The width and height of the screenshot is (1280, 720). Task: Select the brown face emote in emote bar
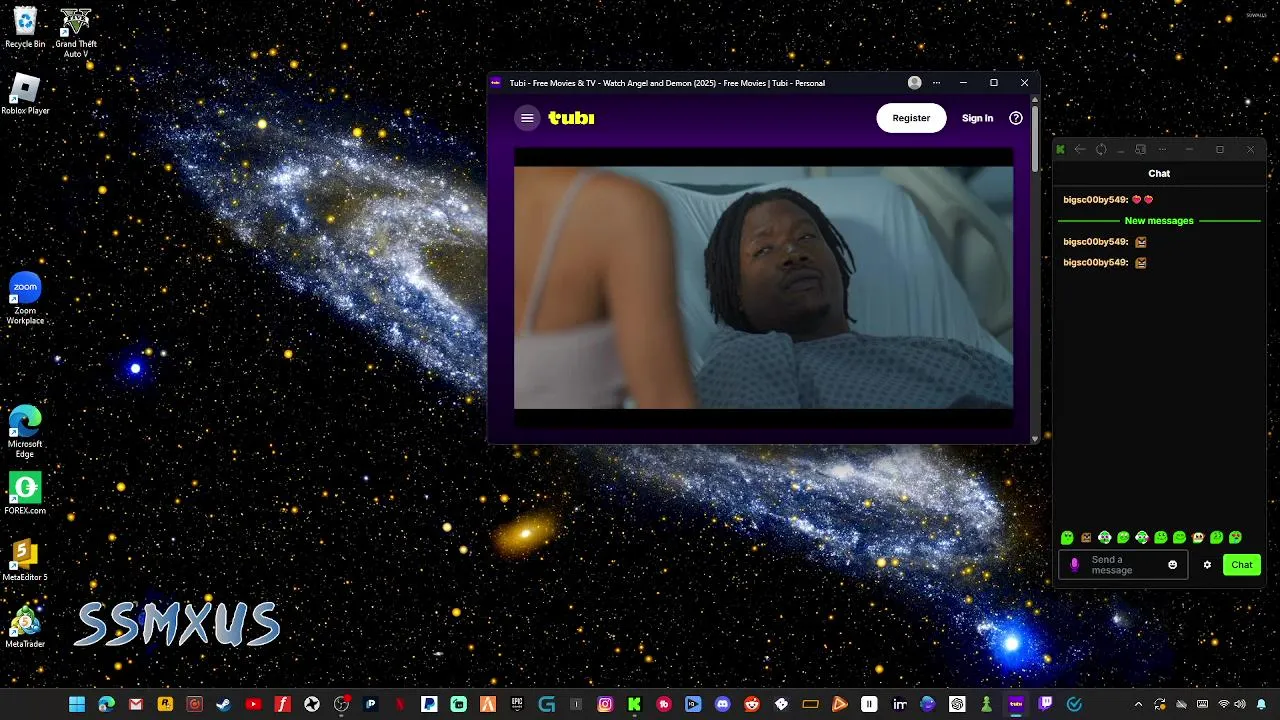[x=1086, y=538]
